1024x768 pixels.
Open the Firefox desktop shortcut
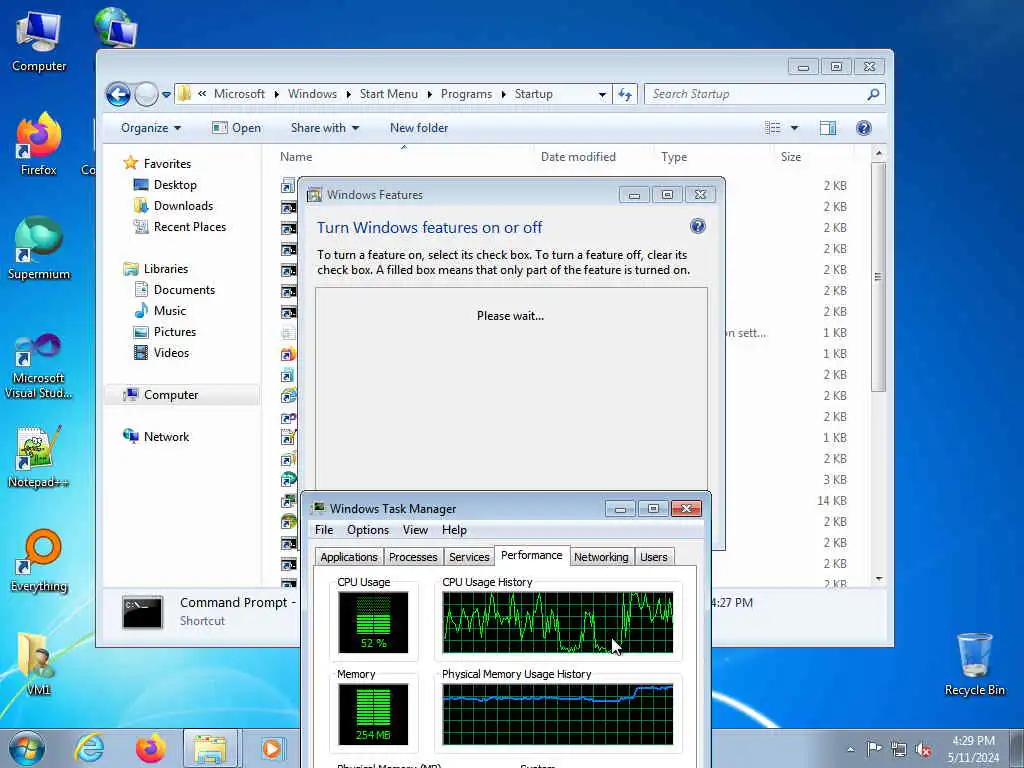39,144
